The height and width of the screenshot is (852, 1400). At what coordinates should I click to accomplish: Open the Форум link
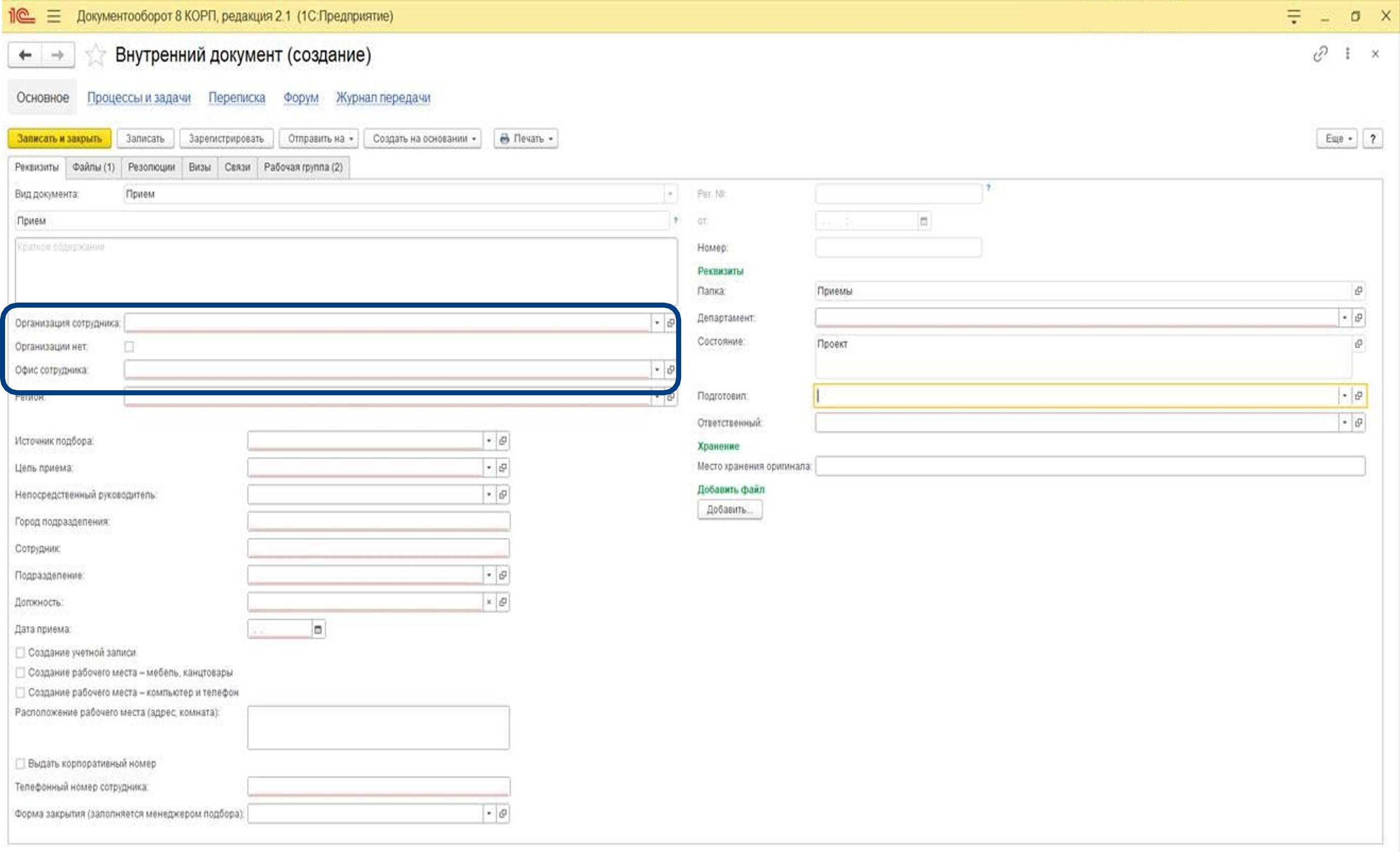[301, 98]
